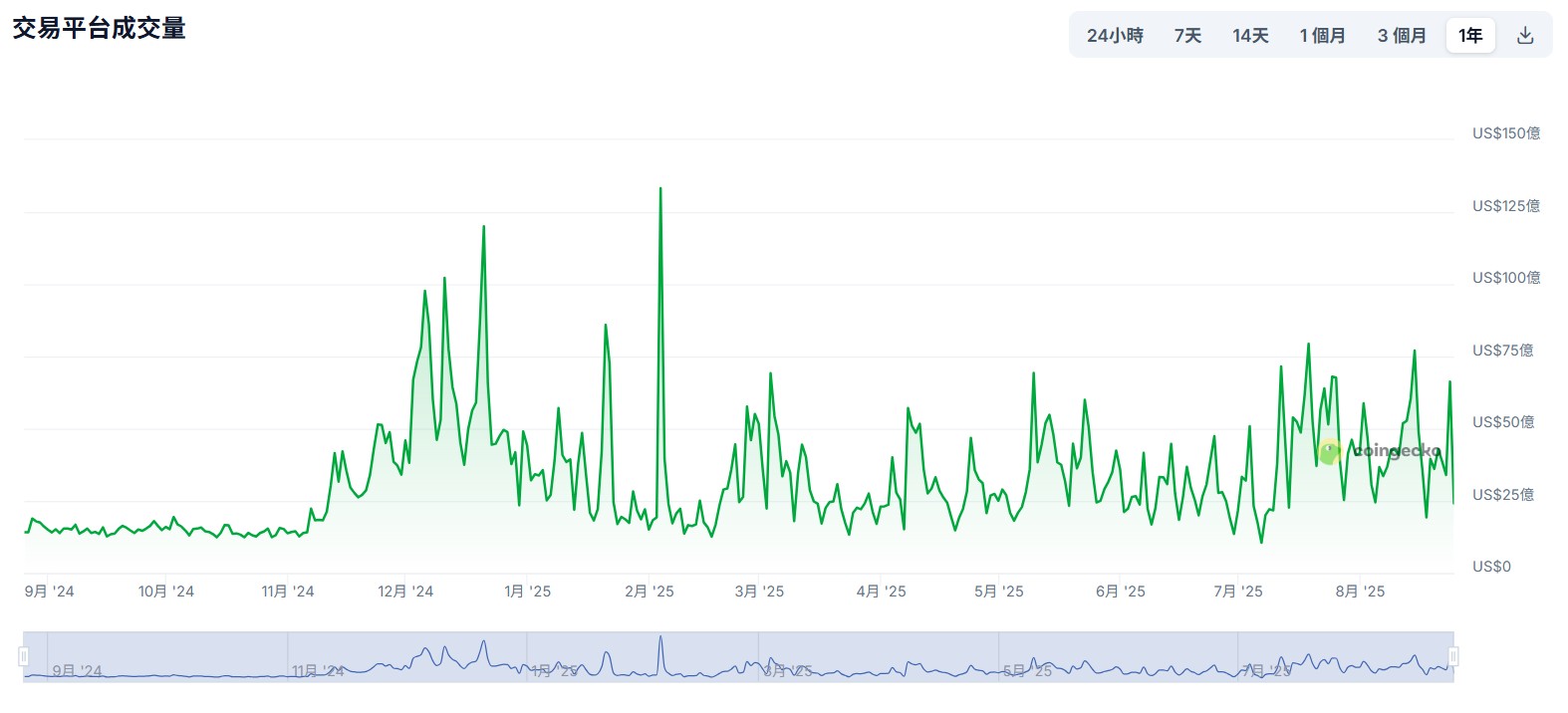Screen dimensions: 1568x713
Task: Select the 7天 range tab
Action: pyautogui.click(x=1187, y=36)
